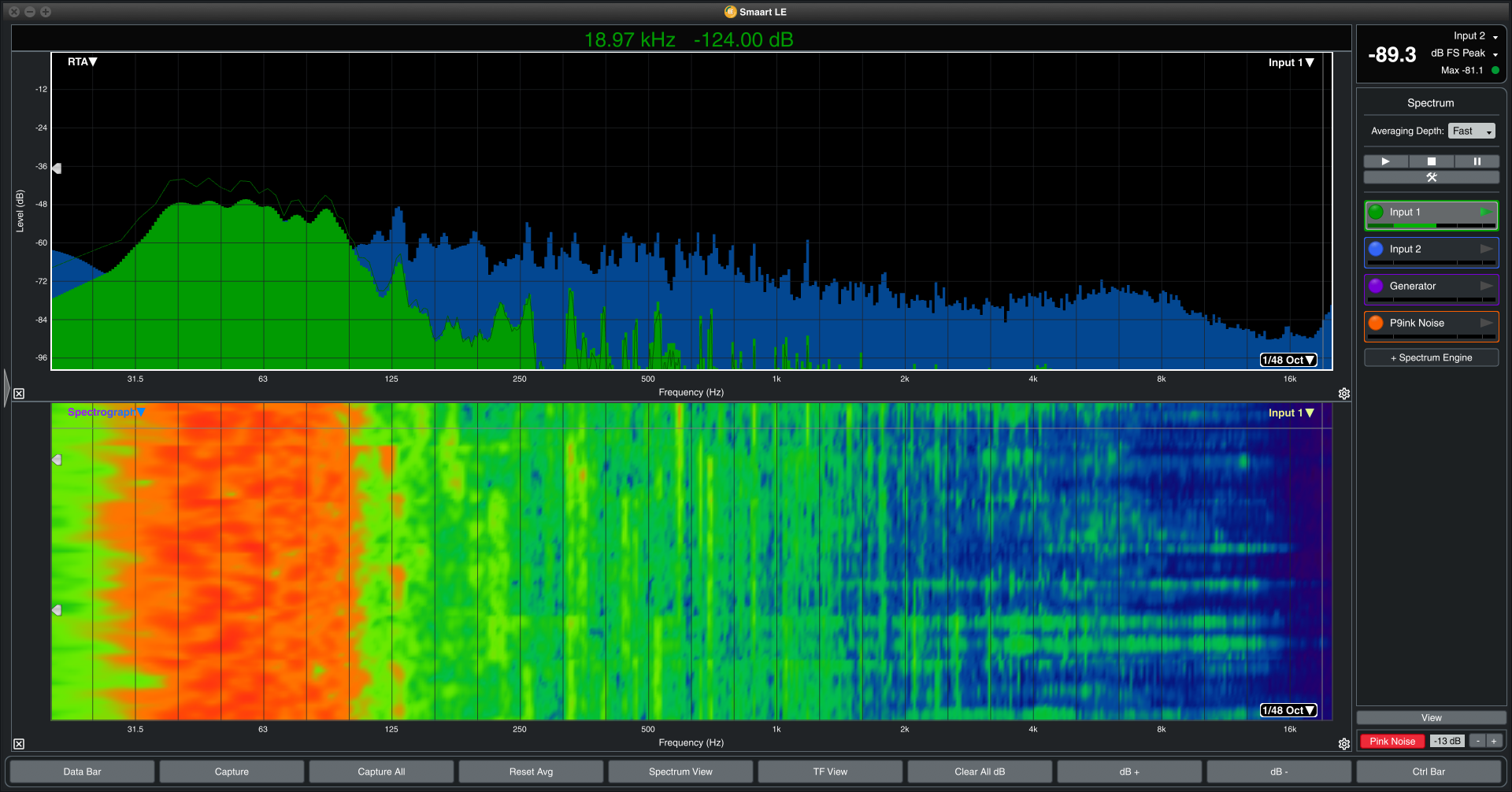
Task: Click the dB + button
Action: pyautogui.click(x=1129, y=772)
